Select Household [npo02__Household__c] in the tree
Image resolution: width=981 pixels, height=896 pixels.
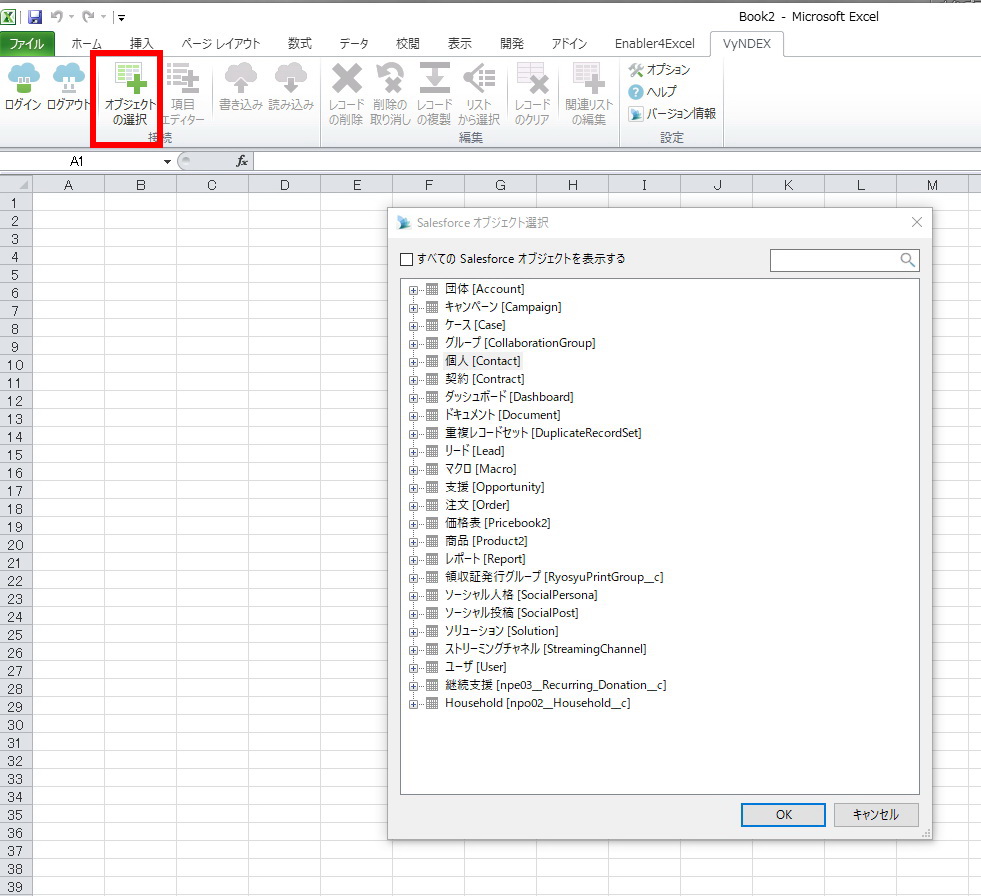tap(537, 703)
